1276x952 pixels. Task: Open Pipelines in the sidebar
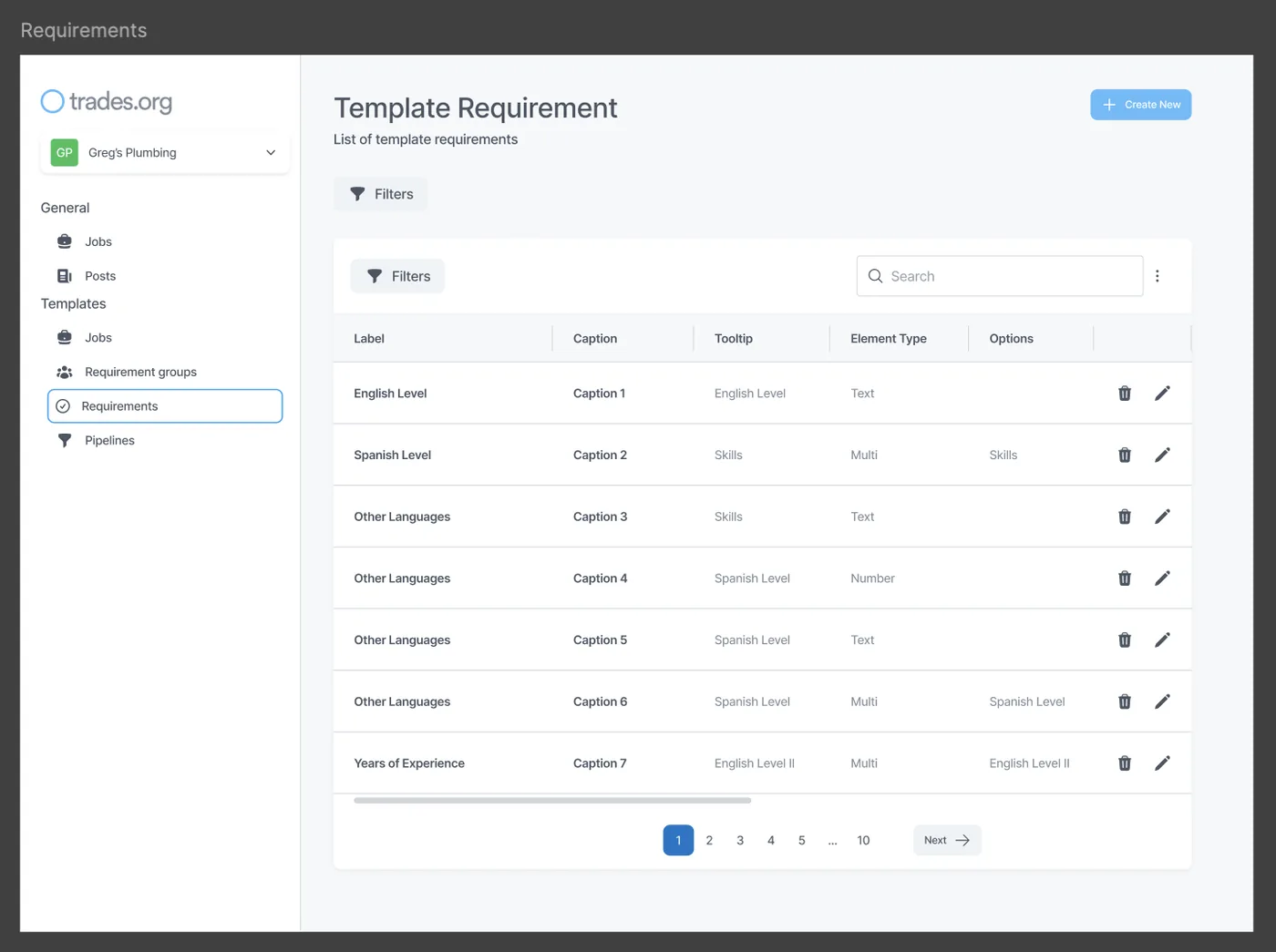pos(109,441)
